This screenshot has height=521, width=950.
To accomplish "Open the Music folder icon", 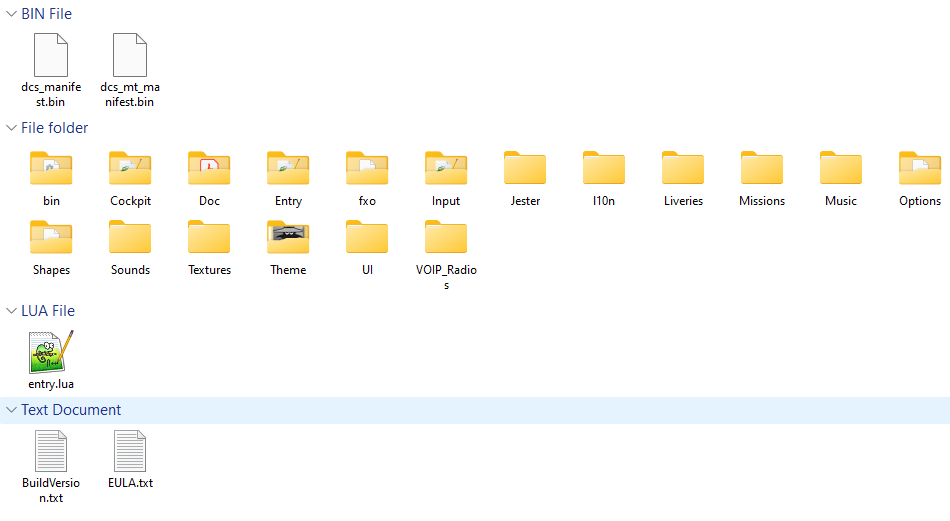I will point(840,168).
